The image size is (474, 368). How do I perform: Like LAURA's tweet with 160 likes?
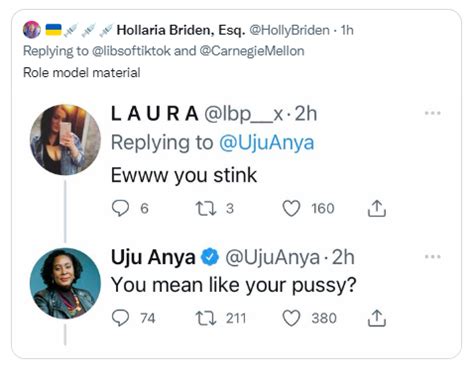tap(292, 208)
